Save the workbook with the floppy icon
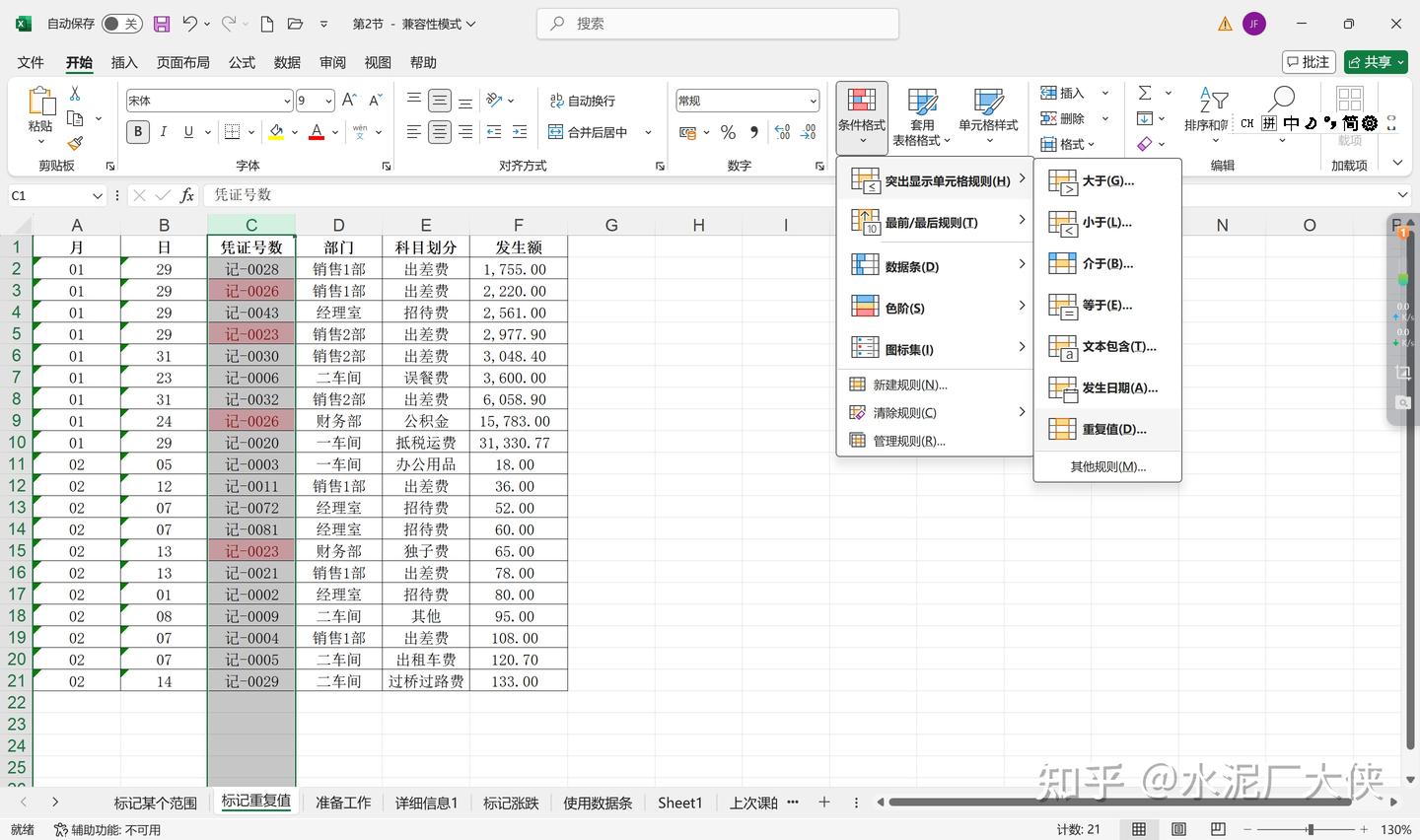The image size is (1420, 840). [162, 24]
